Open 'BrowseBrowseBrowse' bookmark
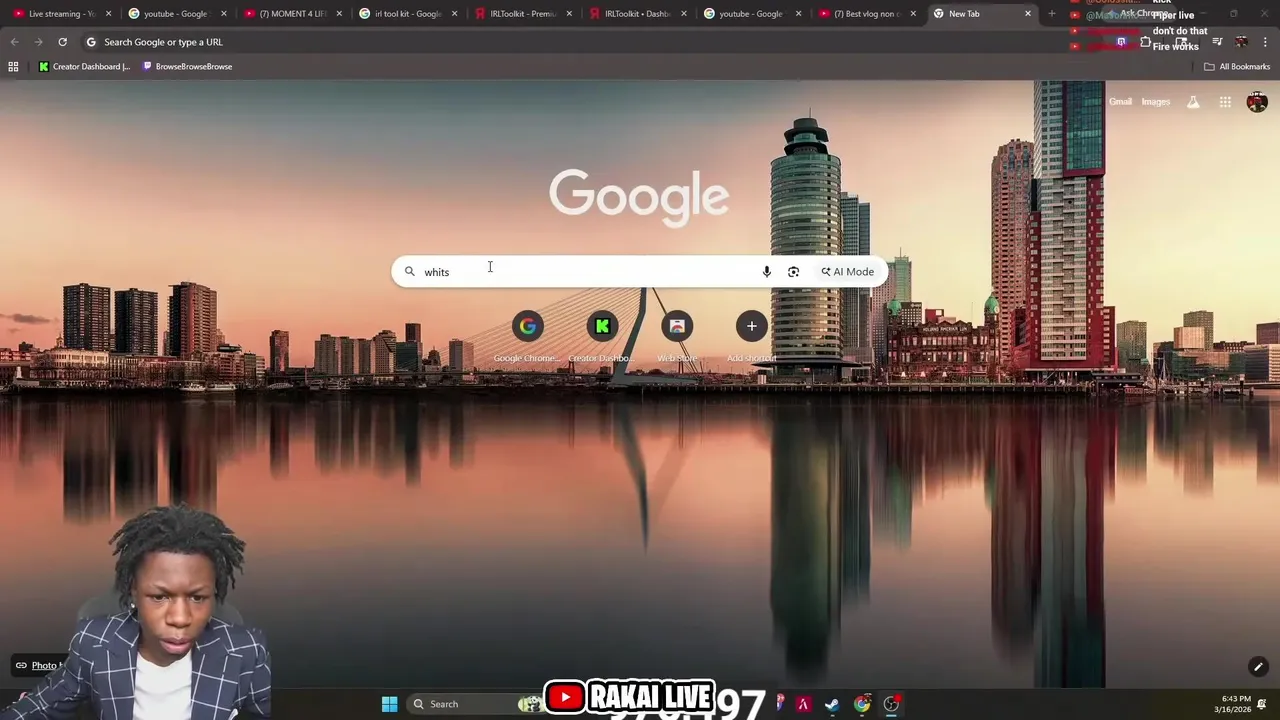Viewport: 1280px width, 720px height. [x=187, y=66]
